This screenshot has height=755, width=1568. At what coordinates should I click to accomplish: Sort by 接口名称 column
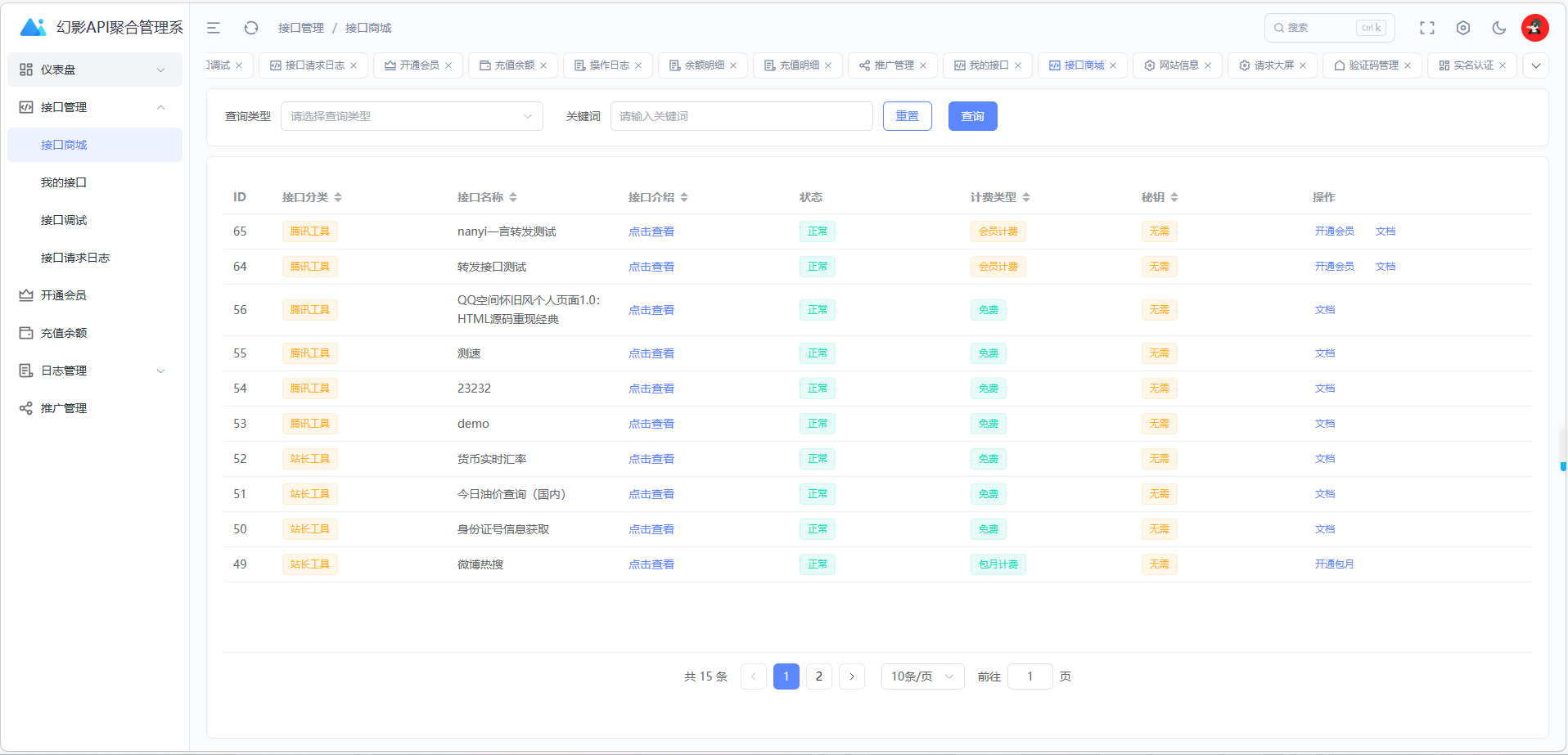[x=513, y=197]
